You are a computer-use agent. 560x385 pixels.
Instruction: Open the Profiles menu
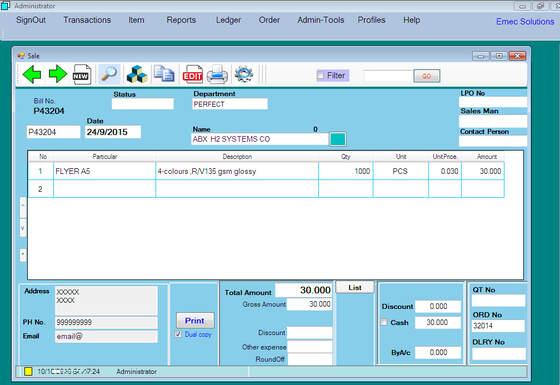point(371,20)
